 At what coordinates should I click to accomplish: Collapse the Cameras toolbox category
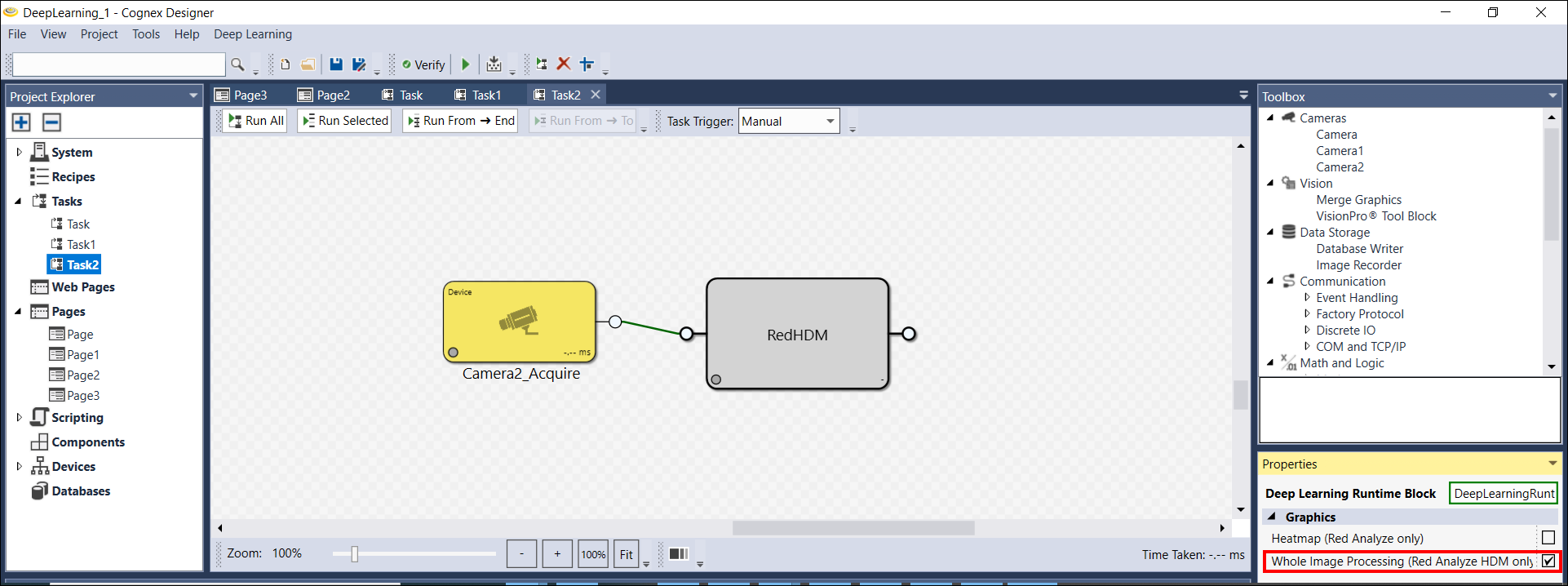[1270, 118]
